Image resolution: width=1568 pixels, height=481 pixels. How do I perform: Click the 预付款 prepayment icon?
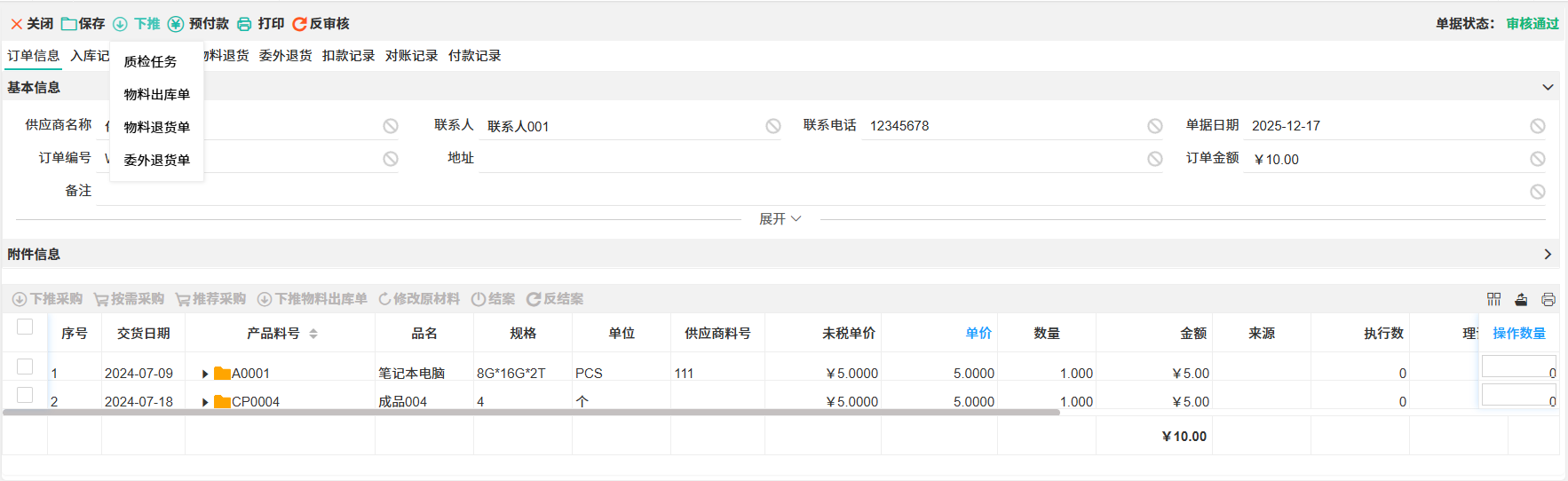click(x=176, y=24)
